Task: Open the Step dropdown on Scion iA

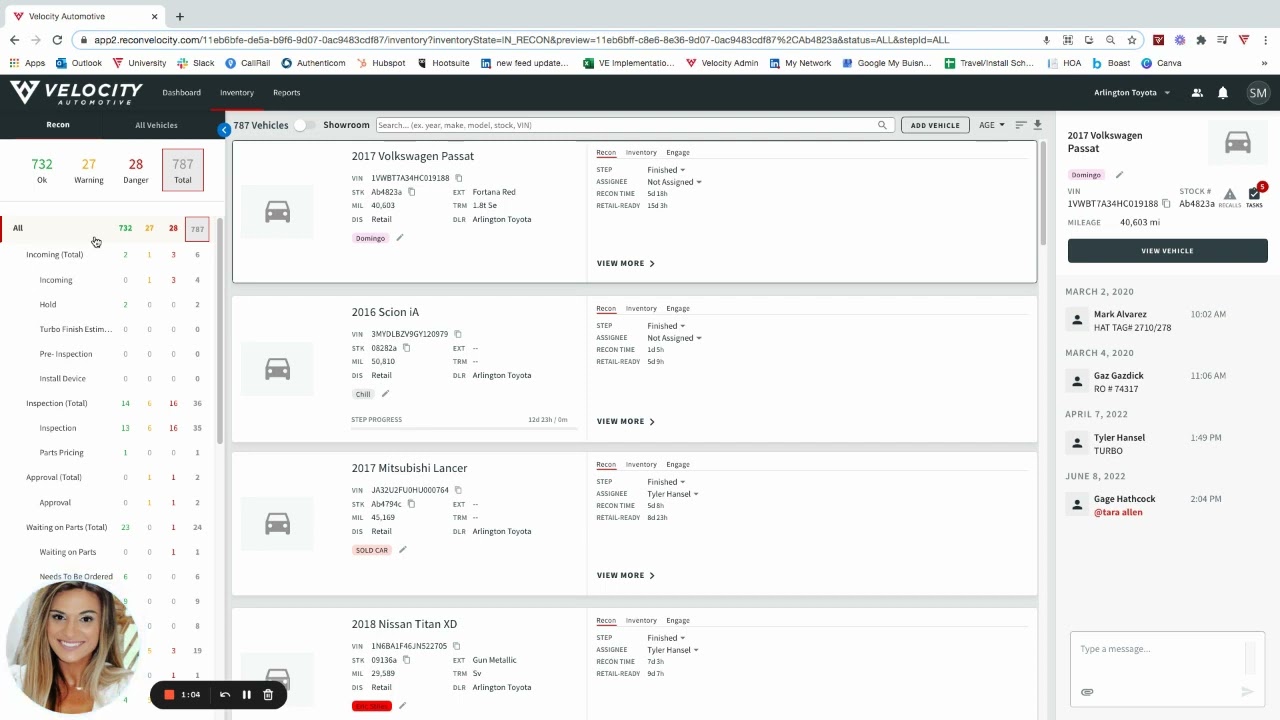Action: [x=666, y=326]
